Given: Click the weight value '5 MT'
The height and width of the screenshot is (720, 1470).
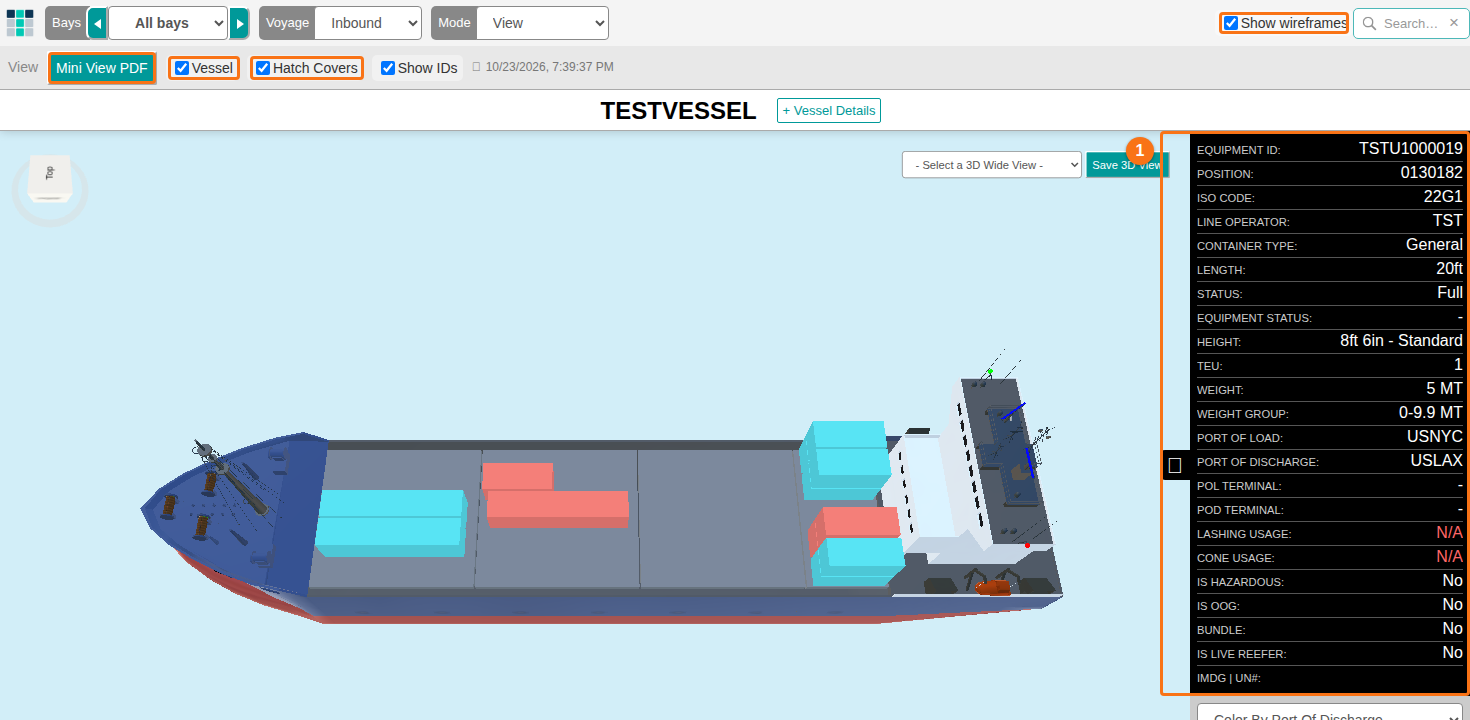Looking at the screenshot, I should [x=1445, y=389].
